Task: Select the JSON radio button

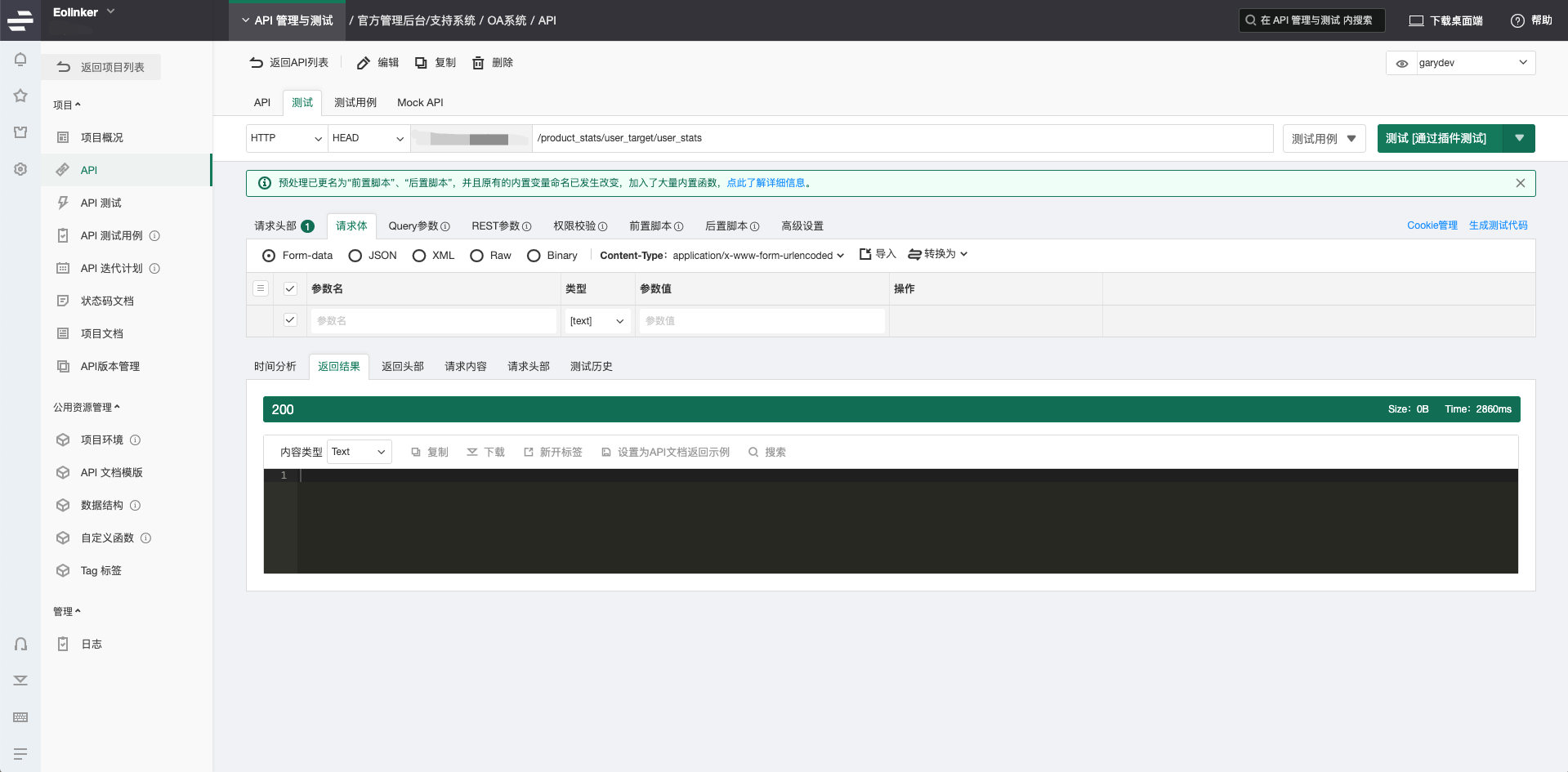Action: pyautogui.click(x=355, y=256)
